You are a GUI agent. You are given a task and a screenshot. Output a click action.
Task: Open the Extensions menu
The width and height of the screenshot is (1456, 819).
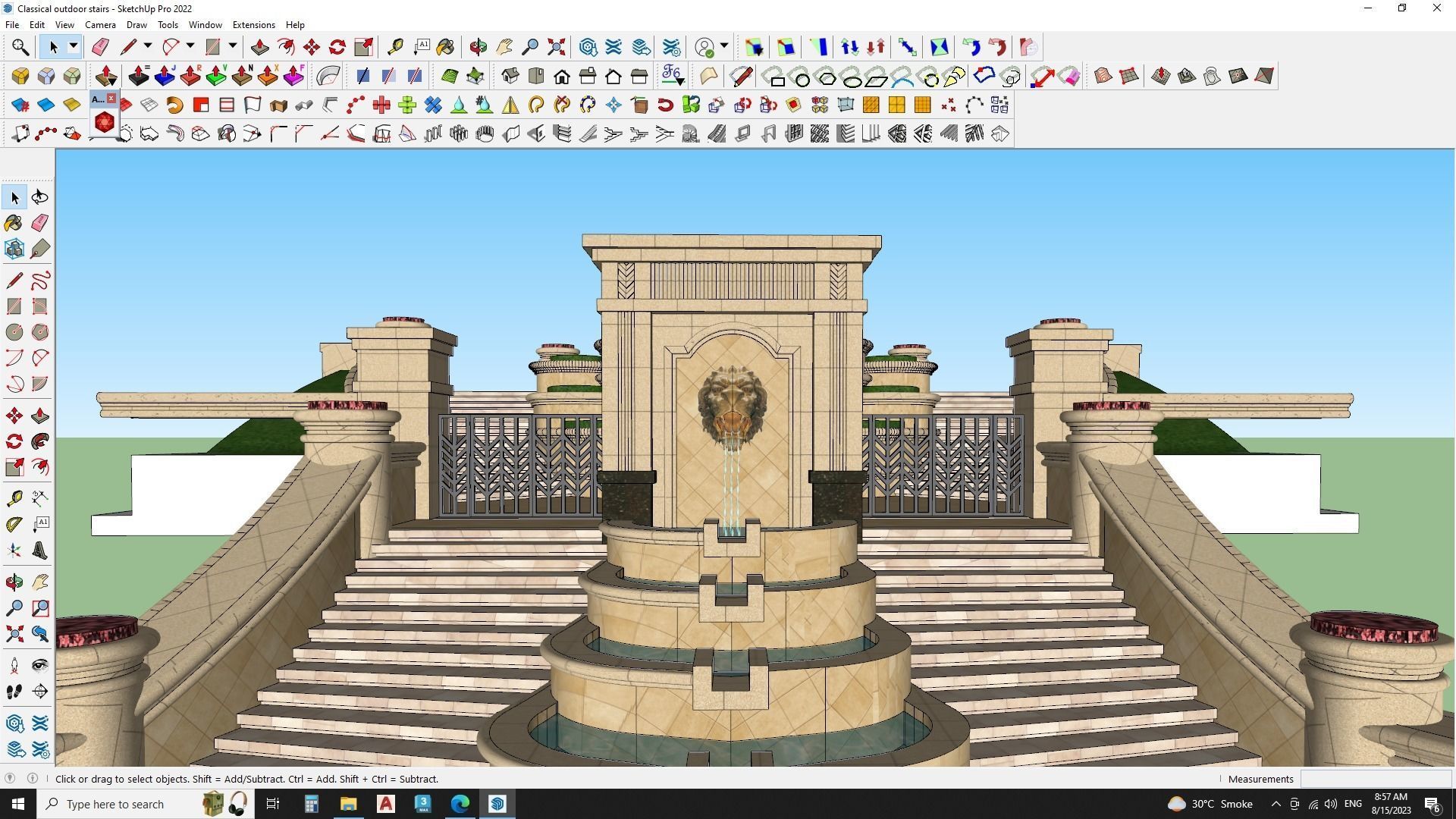tap(253, 25)
